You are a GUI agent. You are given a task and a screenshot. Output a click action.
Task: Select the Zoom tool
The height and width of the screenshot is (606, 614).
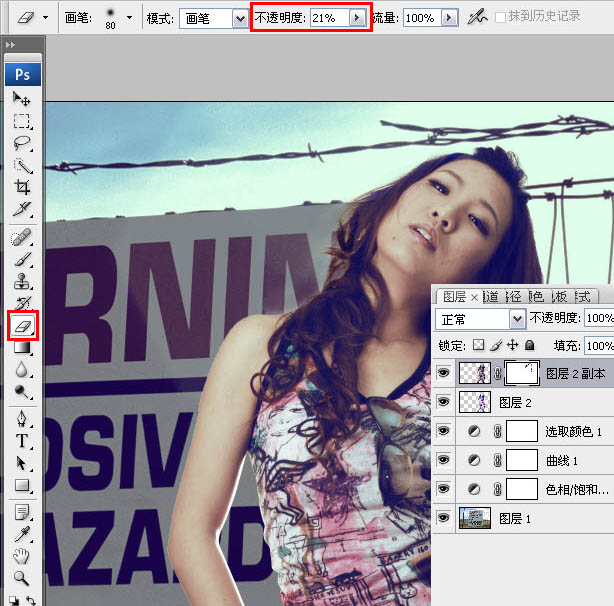(x=22, y=578)
